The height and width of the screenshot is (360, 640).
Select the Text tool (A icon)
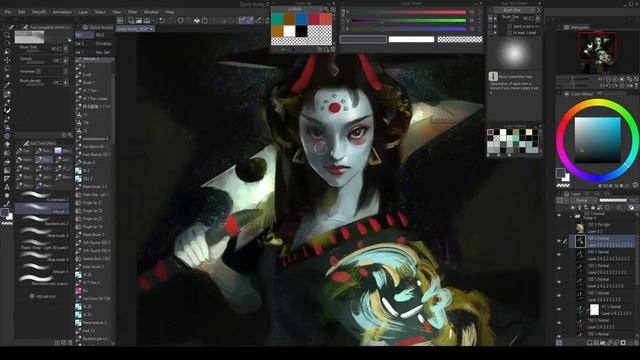(7, 187)
